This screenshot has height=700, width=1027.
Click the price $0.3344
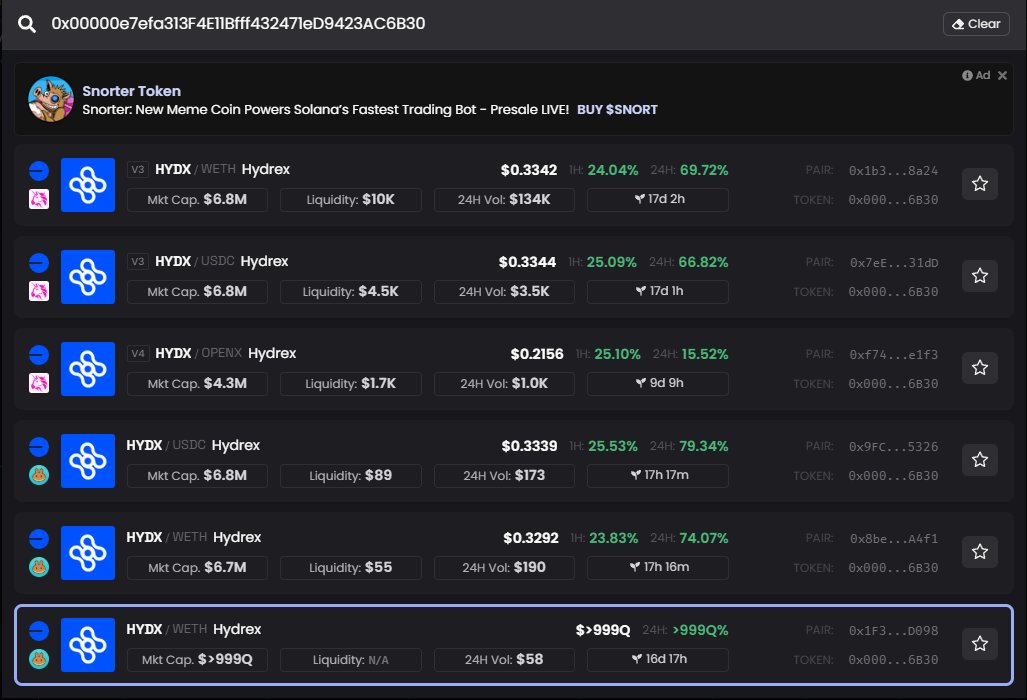[x=527, y=262]
